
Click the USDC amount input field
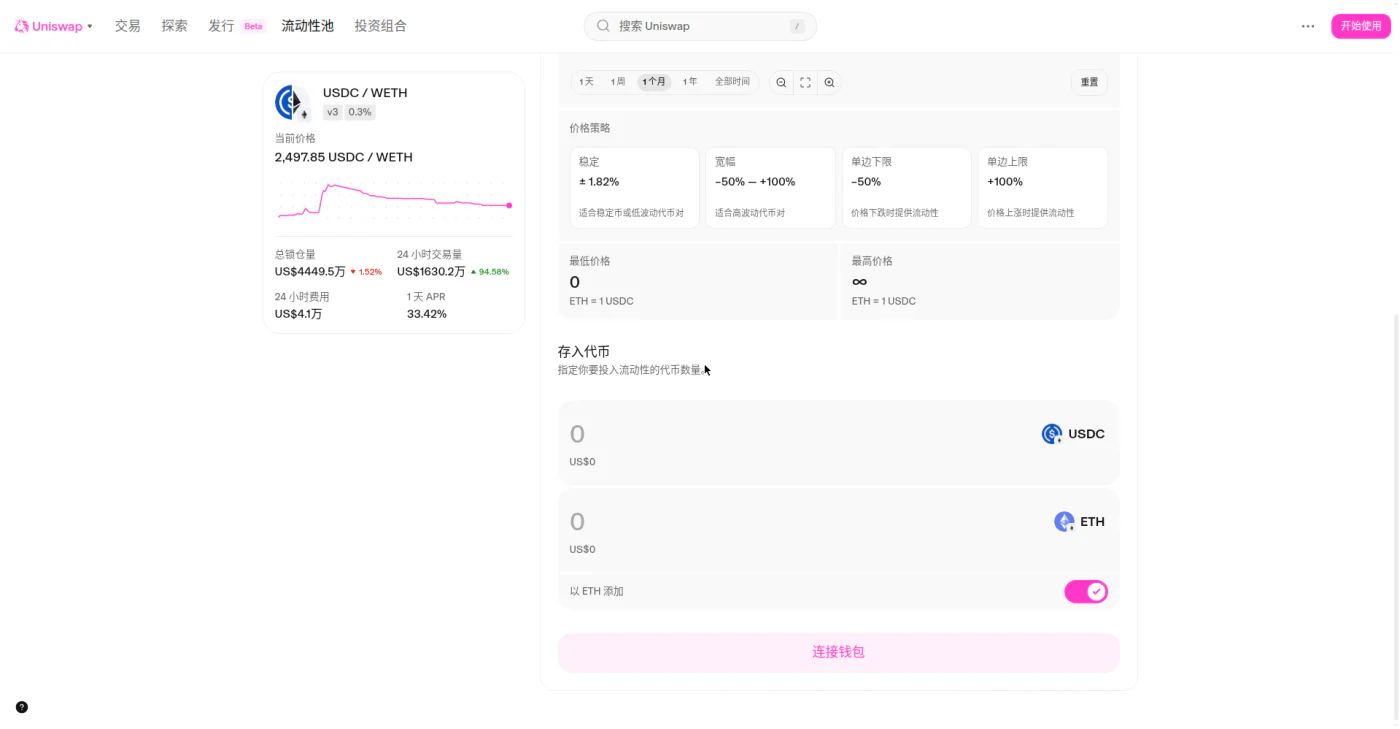point(800,434)
